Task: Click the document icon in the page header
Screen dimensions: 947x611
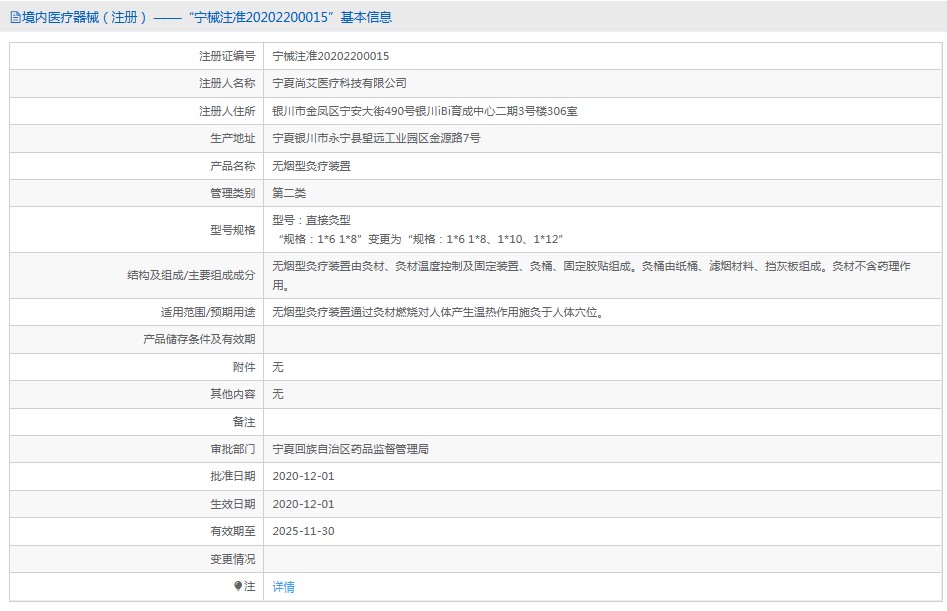Action: pyautogui.click(x=15, y=18)
